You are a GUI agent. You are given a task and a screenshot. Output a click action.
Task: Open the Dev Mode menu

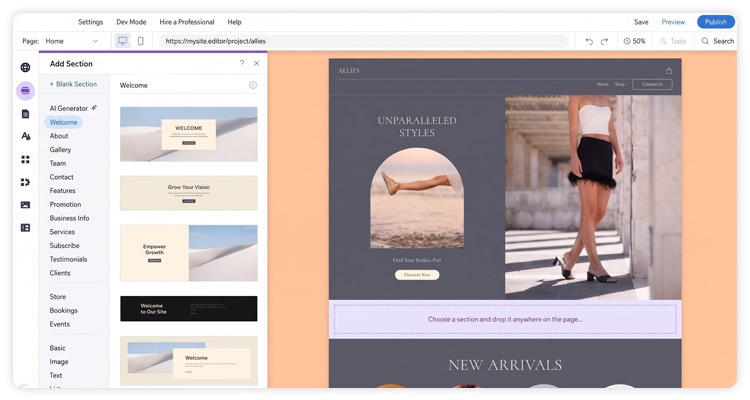point(131,22)
